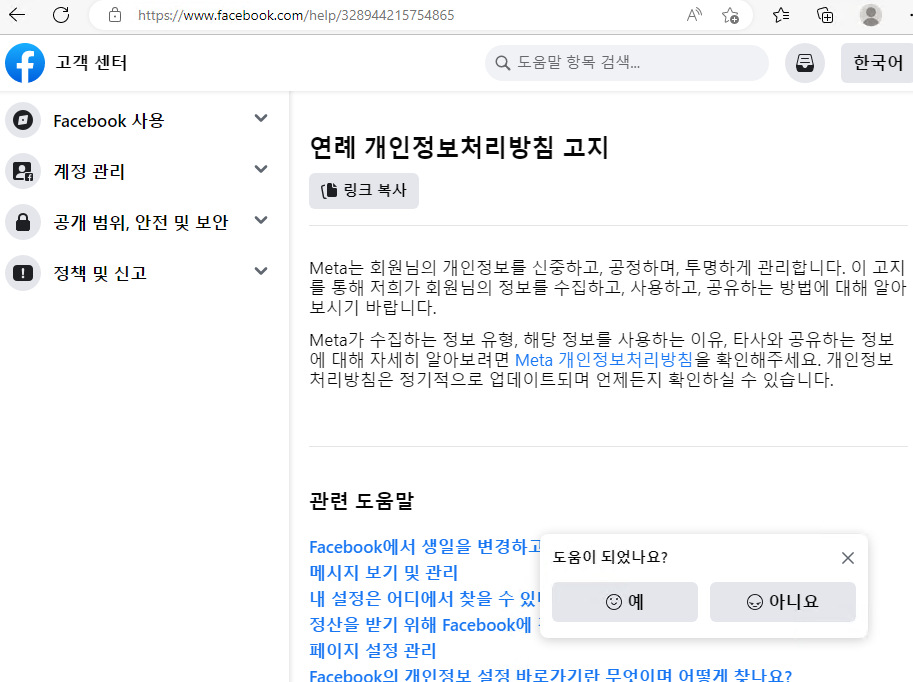Open the Facebook의 개인정보 설정 바로가기란 link
Viewport: 913px width, 682px height.
coord(551,675)
